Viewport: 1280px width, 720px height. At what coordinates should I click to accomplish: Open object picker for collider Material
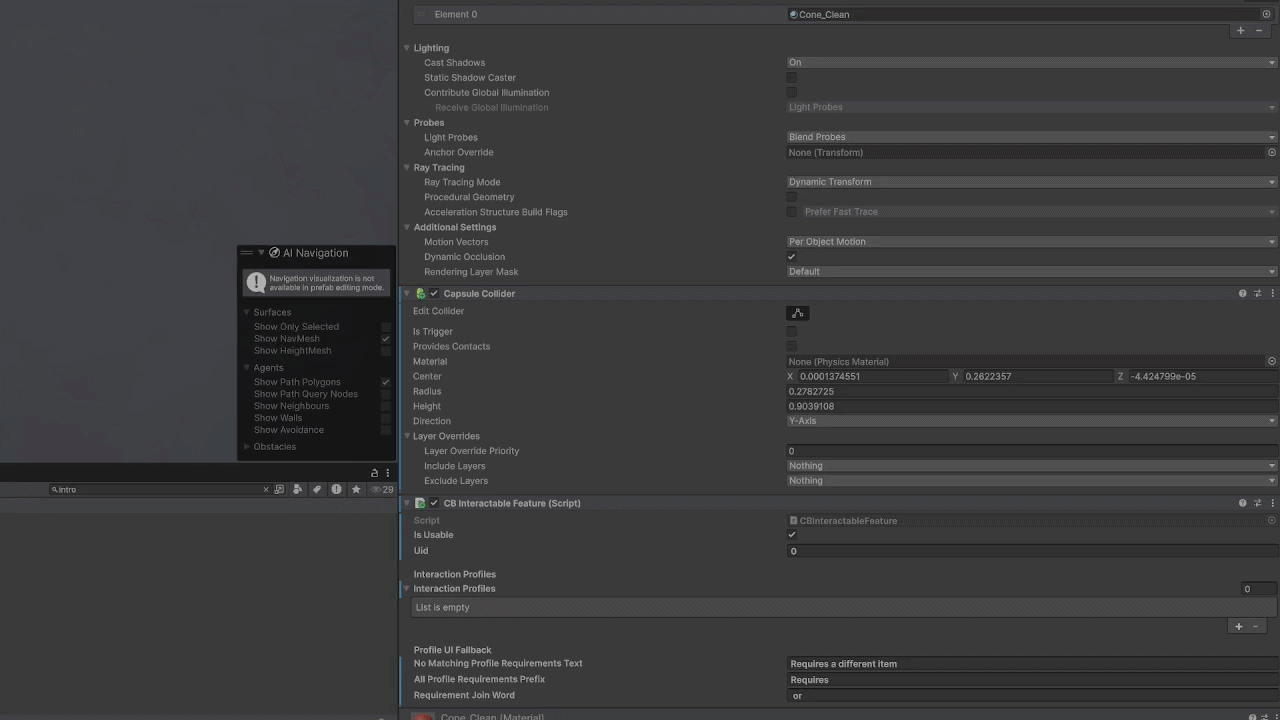[1272, 361]
